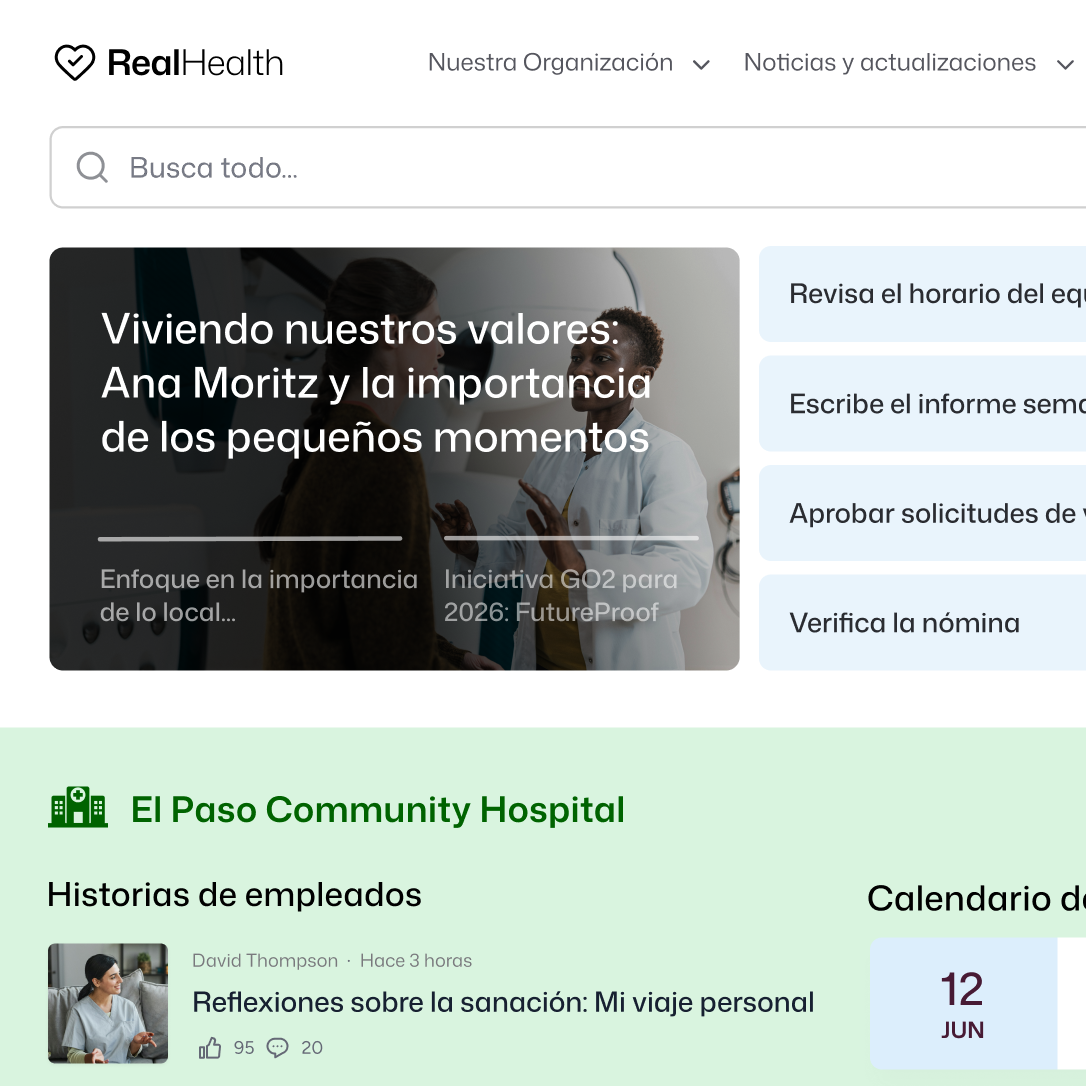Click the Historias de empleados heading

point(234,894)
